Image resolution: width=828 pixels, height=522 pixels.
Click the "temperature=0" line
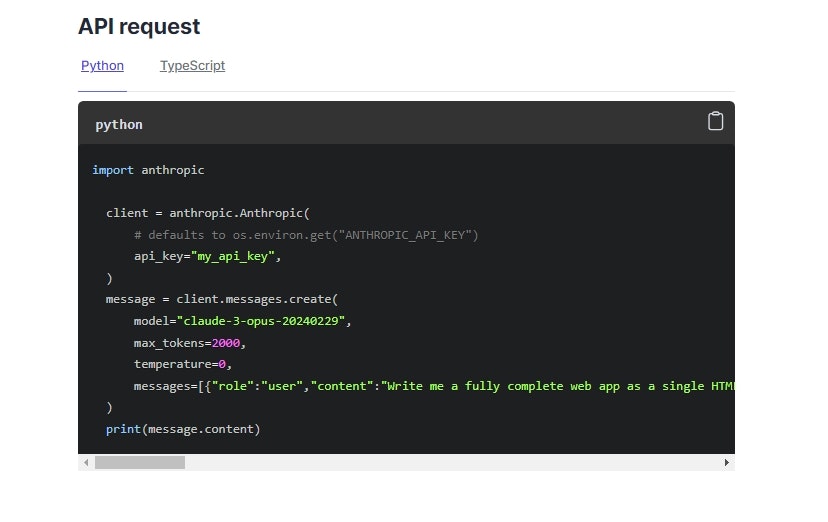pos(183,364)
